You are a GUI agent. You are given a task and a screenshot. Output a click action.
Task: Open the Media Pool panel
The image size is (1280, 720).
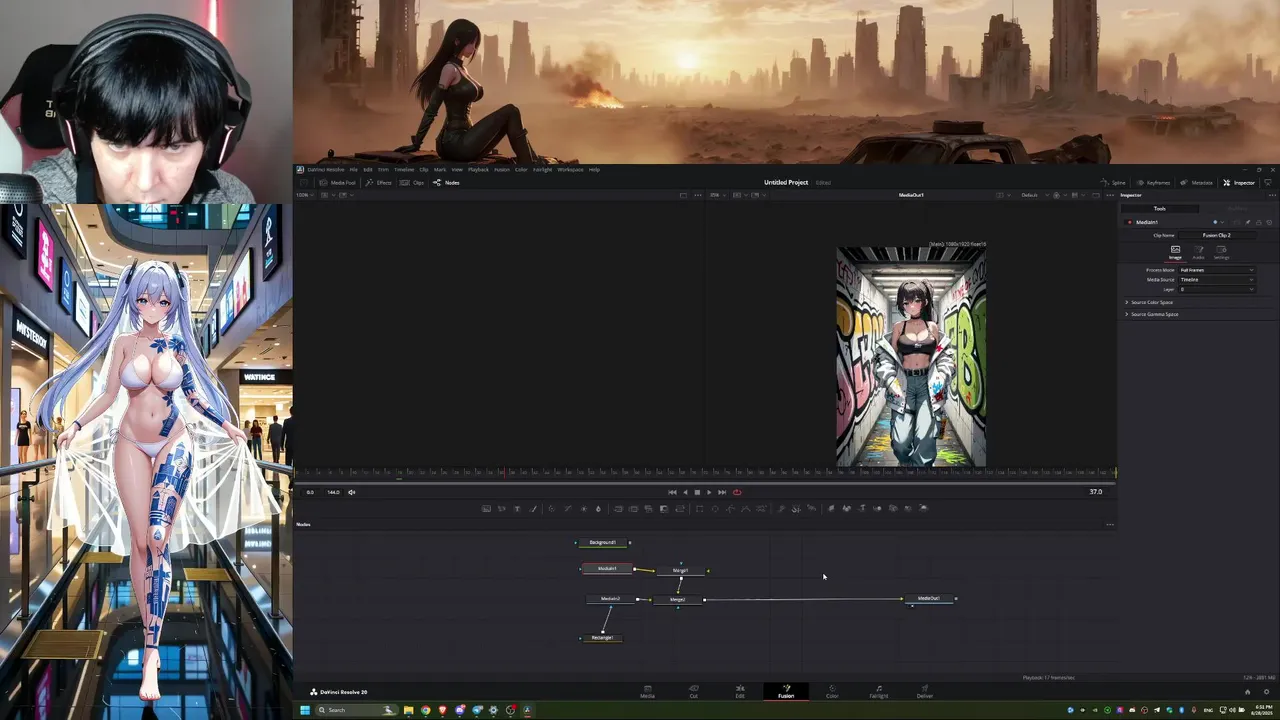337,183
